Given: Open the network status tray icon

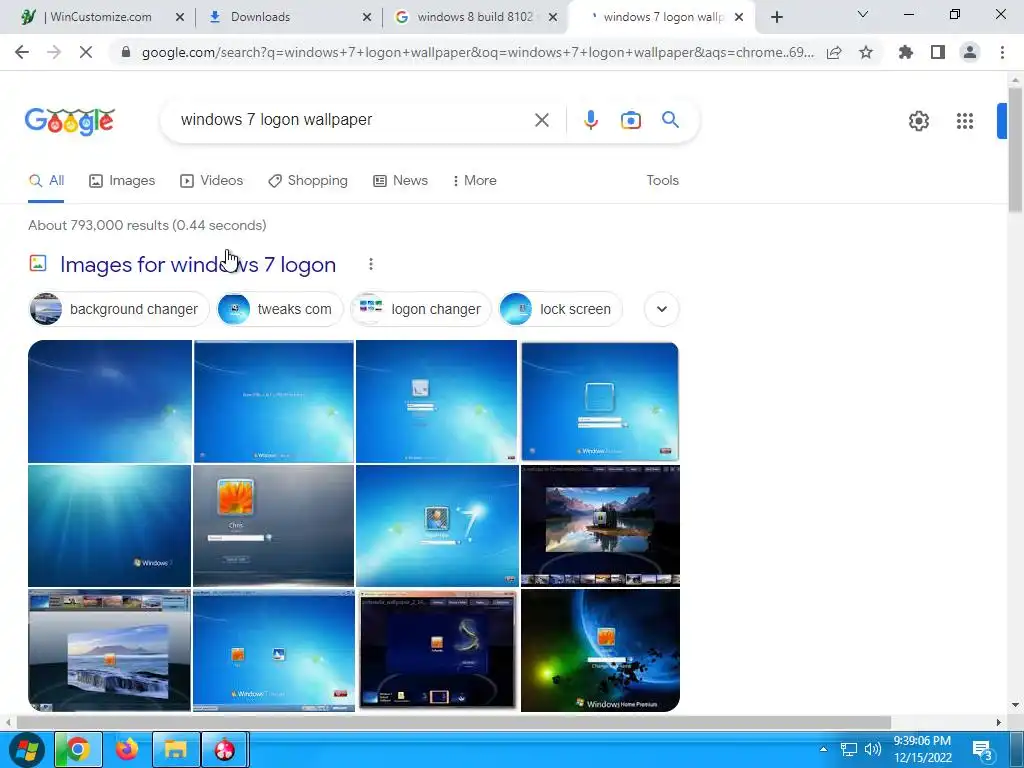Looking at the screenshot, I should [848, 749].
